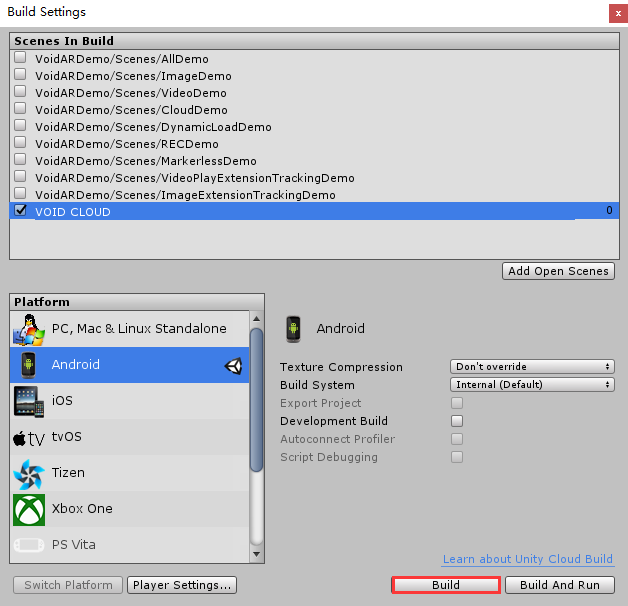This screenshot has width=628, height=606.
Task: Select the VoidARDemo/Scenes/DynamicLoadDemo scene row
Action: pos(314,127)
